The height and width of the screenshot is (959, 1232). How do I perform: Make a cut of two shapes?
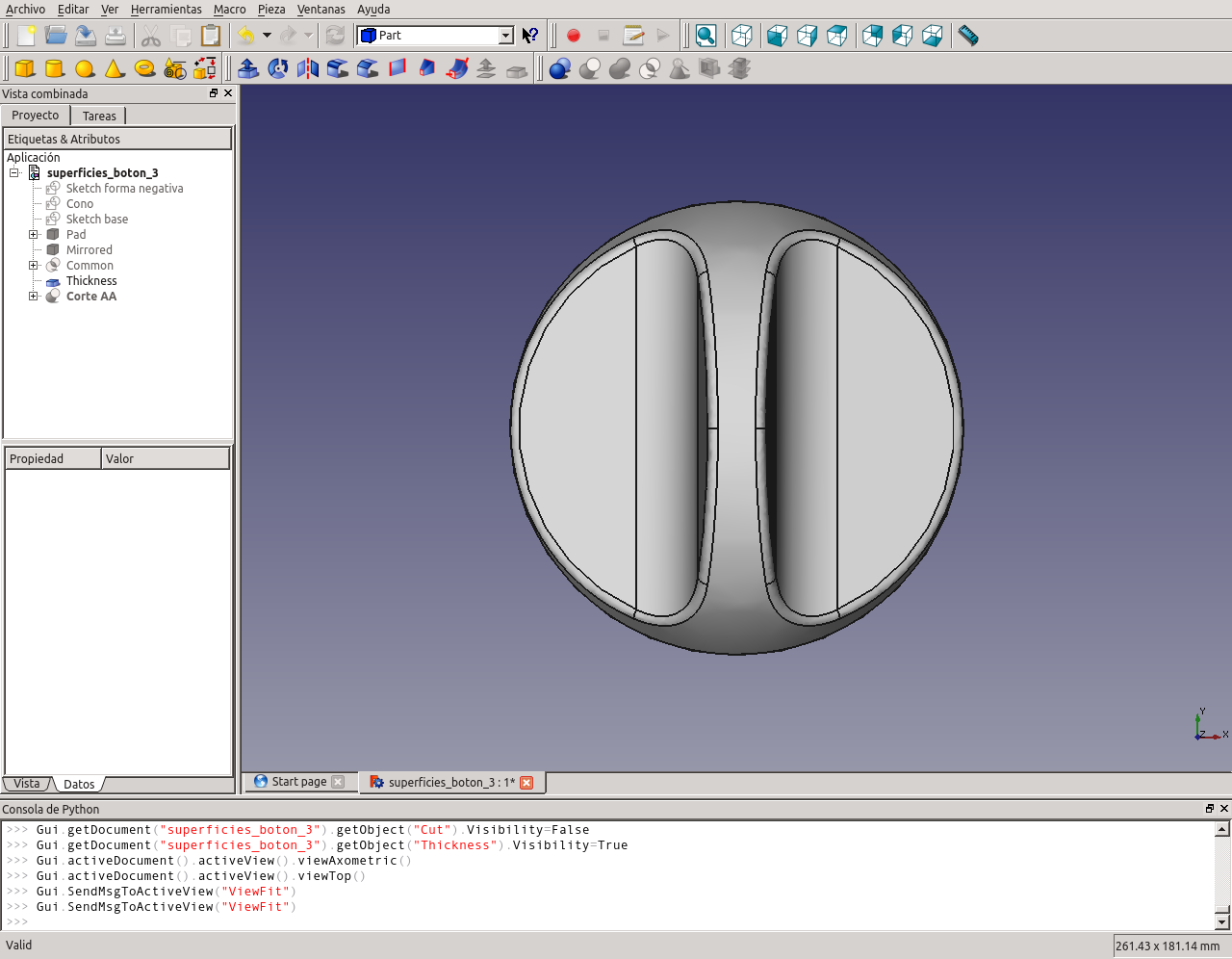(590, 68)
